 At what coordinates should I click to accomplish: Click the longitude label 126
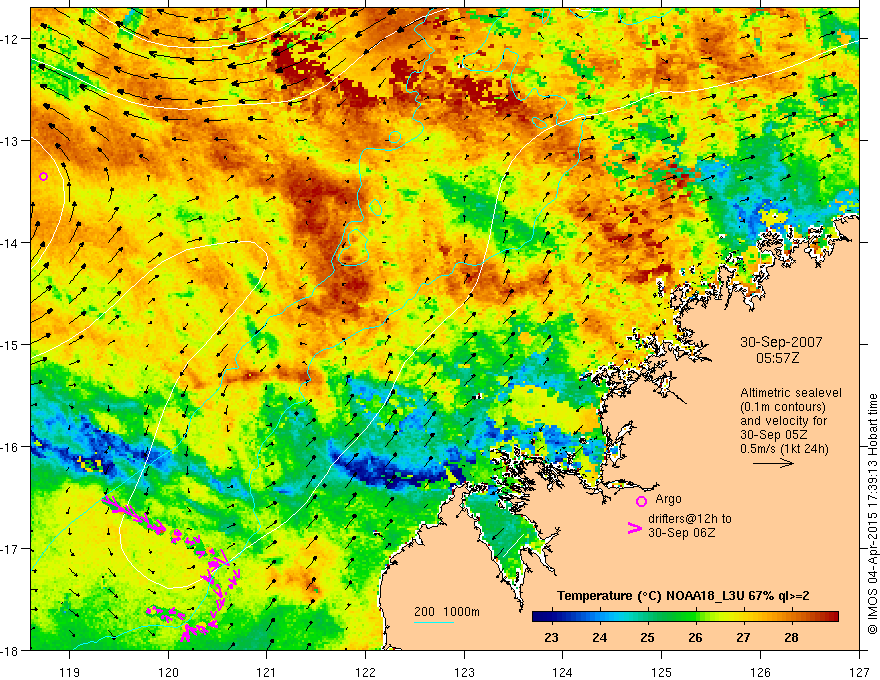pos(760,672)
